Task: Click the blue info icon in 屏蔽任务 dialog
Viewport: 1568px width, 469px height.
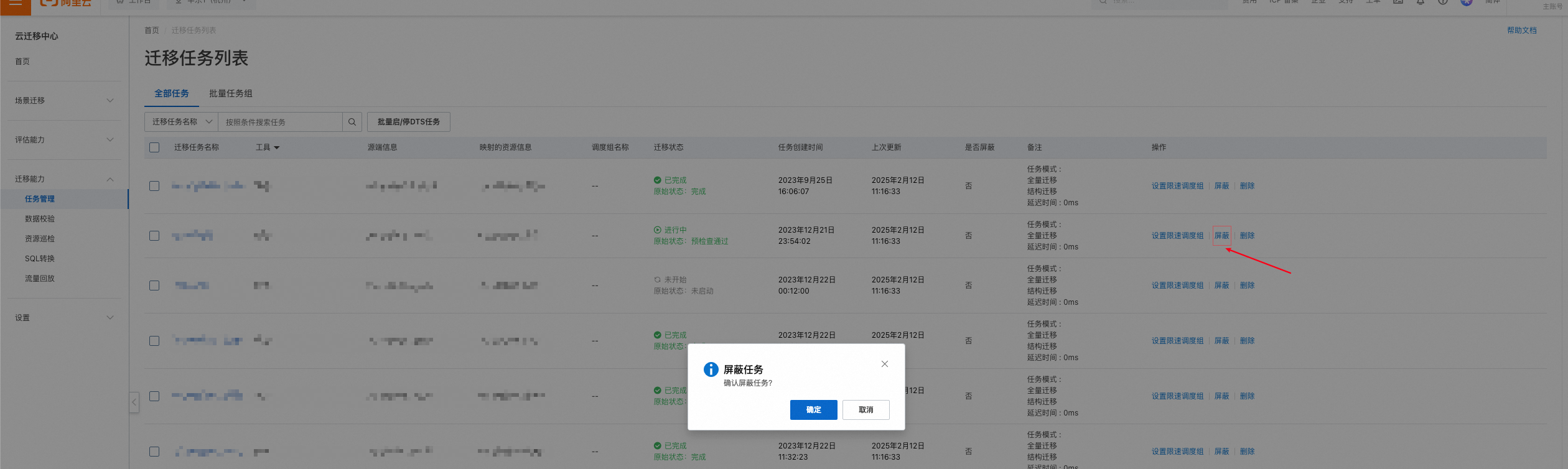Action: coord(711,369)
